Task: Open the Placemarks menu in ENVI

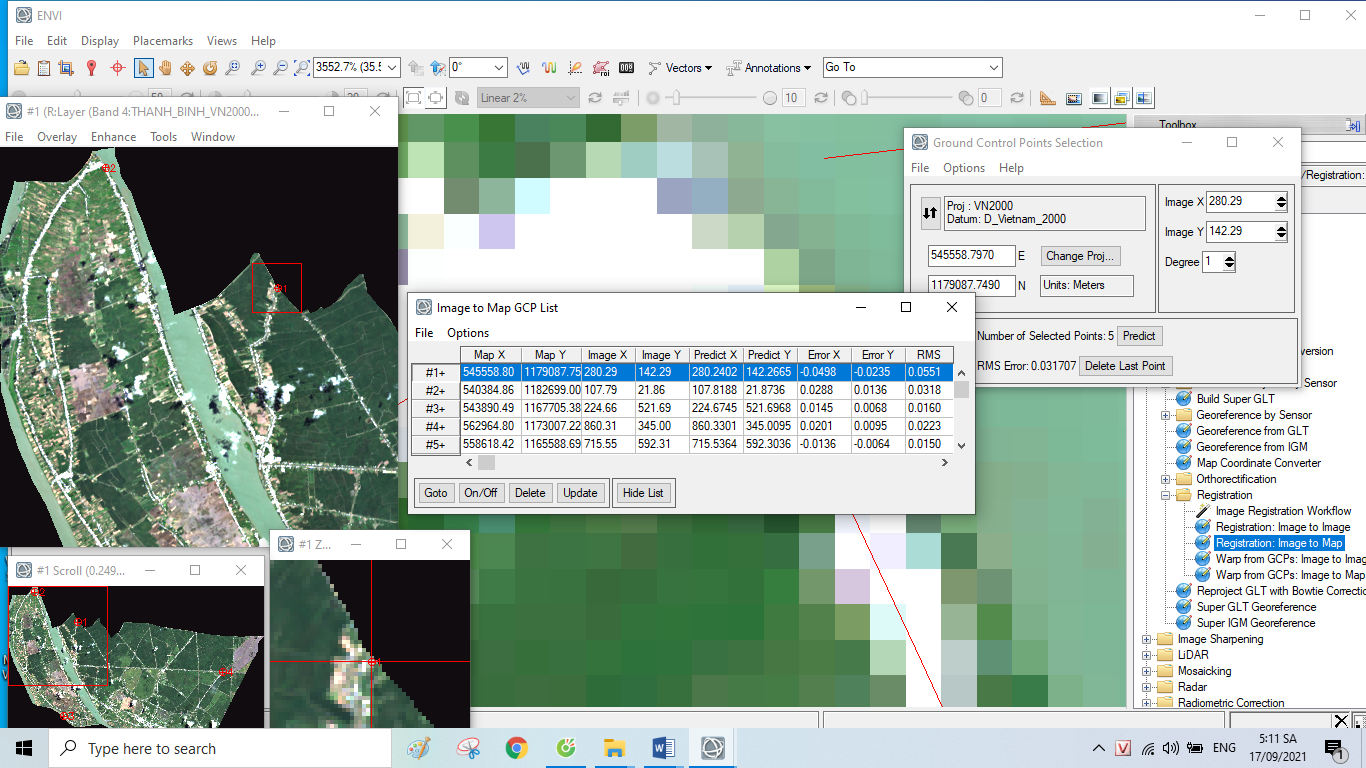Action: tap(163, 41)
